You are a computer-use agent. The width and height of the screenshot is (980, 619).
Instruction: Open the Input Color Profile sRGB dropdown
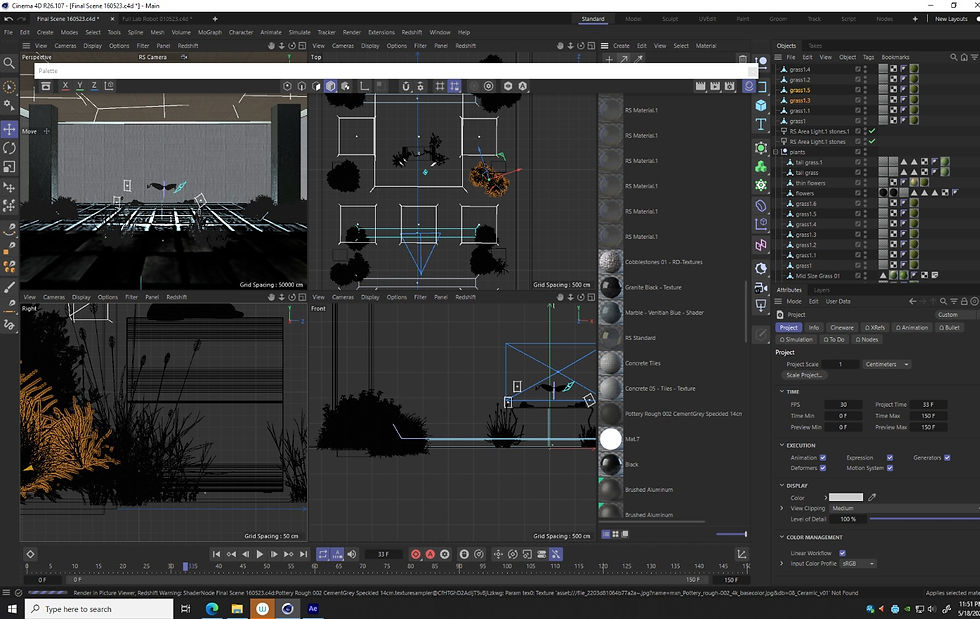pos(858,563)
